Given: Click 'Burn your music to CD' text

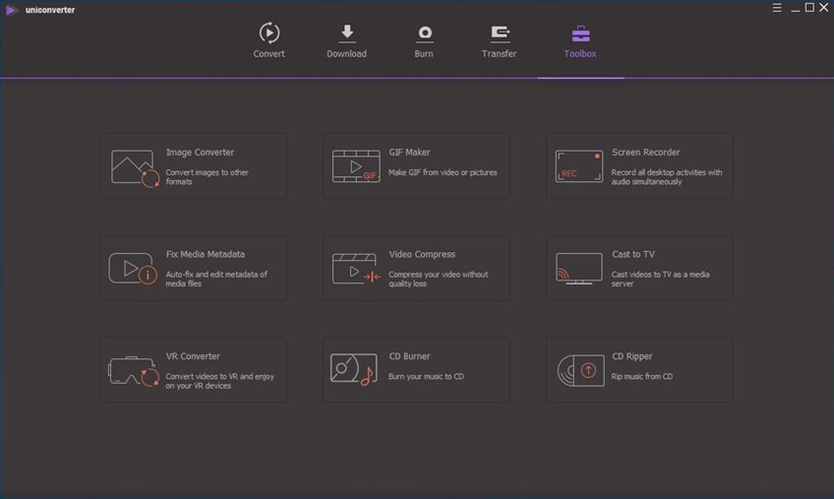Looking at the screenshot, I should [426, 377].
